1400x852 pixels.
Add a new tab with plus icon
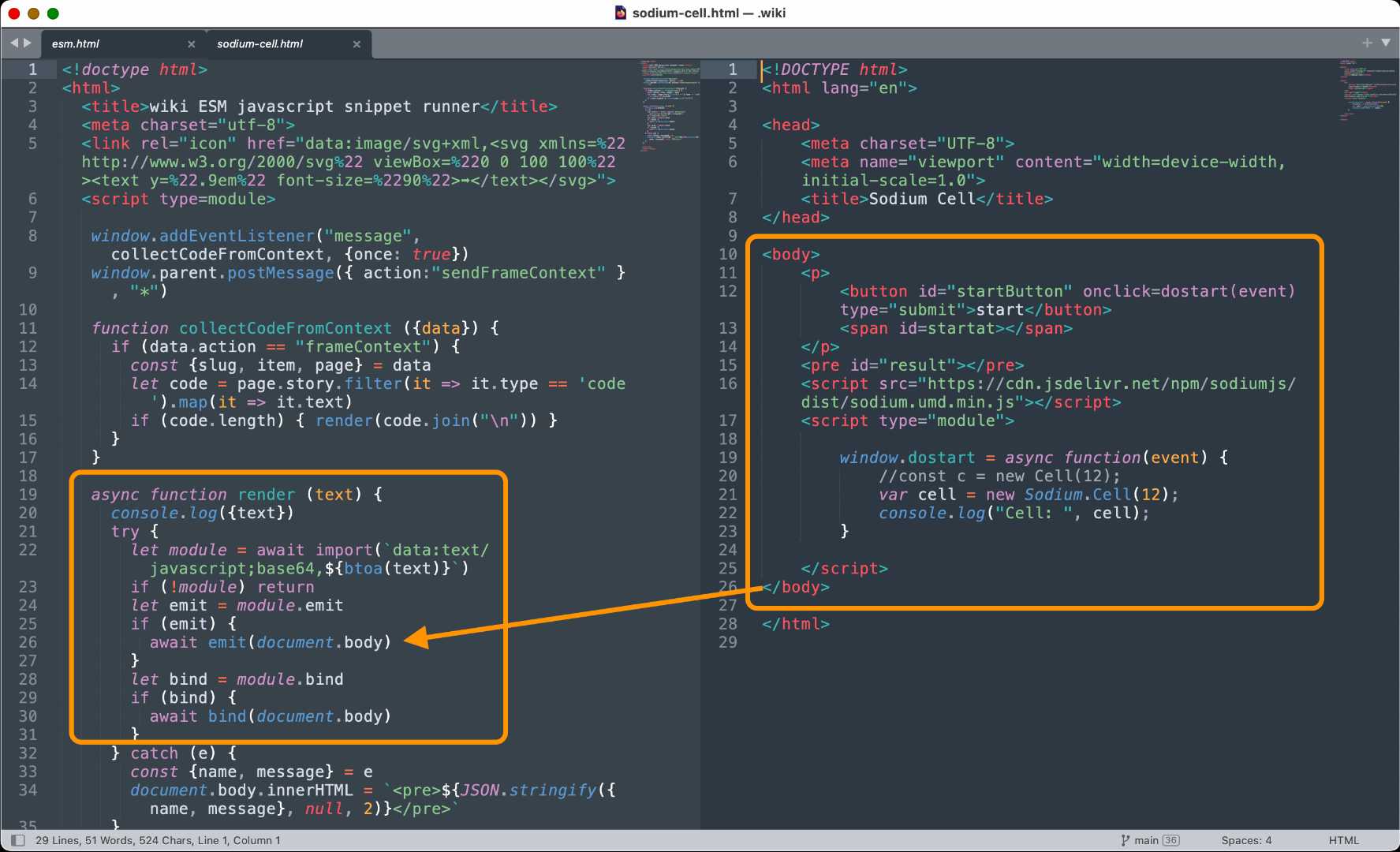click(1367, 43)
